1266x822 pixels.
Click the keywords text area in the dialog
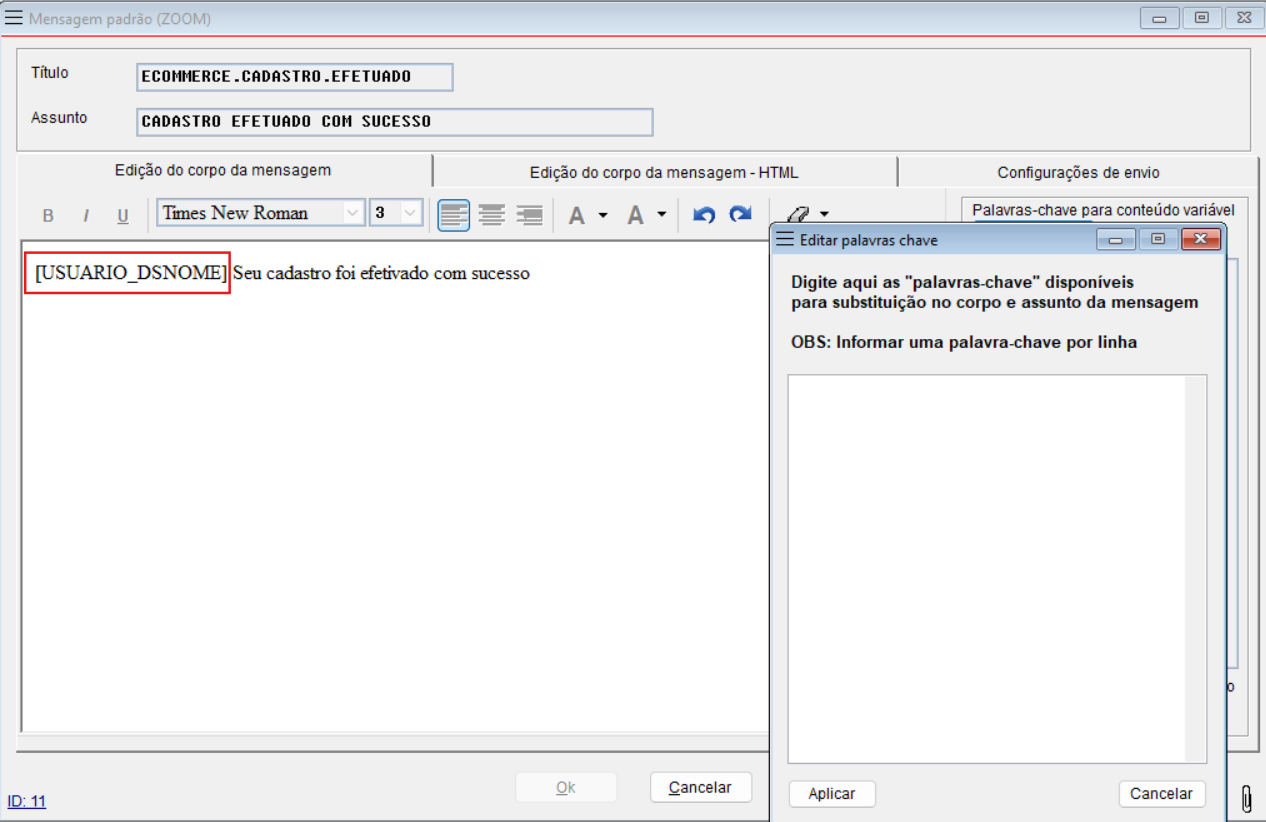click(x=986, y=568)
